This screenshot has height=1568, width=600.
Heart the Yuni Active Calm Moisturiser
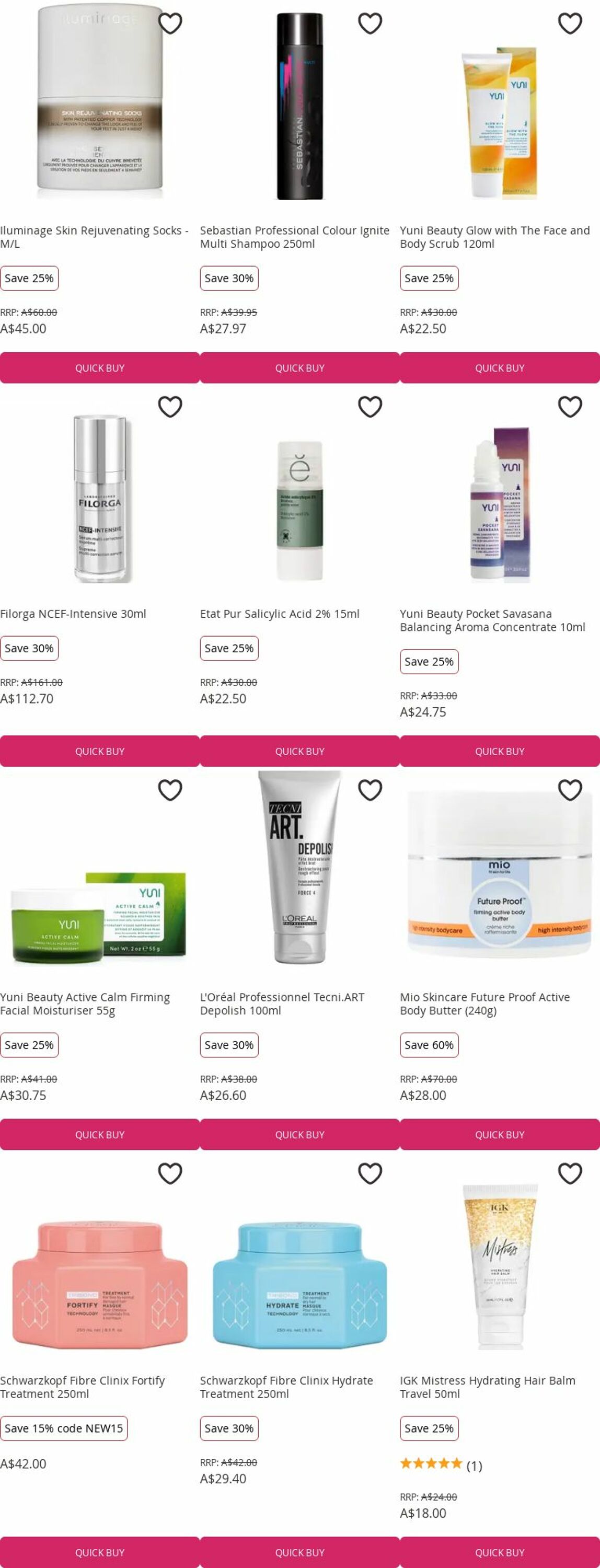pos(170,790)
